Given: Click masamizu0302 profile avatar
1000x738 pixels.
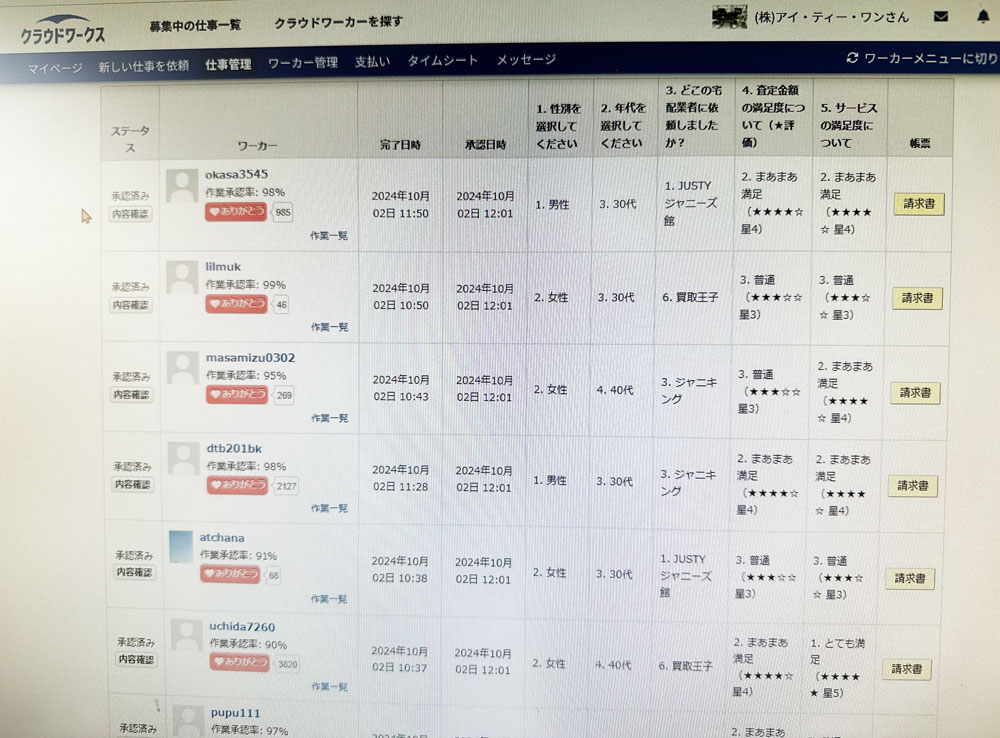Looking at the screenshot, I should pyautogui.click(x=183, y=368).
